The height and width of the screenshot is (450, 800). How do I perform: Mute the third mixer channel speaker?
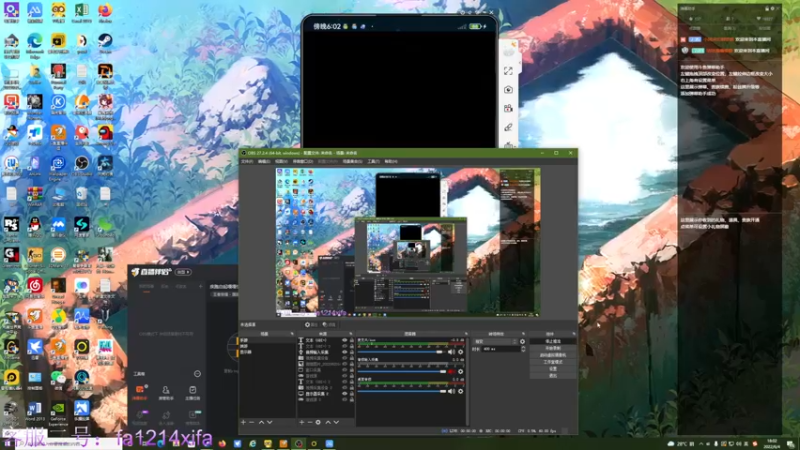click(452, 391)
